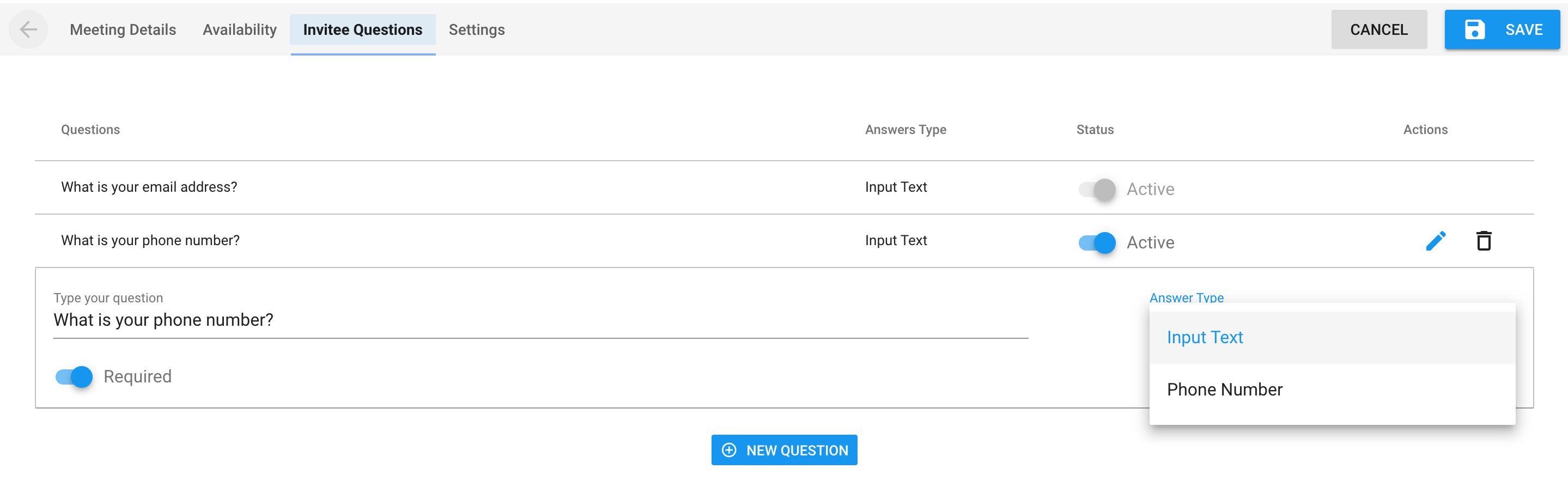
Task: Choose Input Text from Answer Type list
Action: [x=1332, y=337]
